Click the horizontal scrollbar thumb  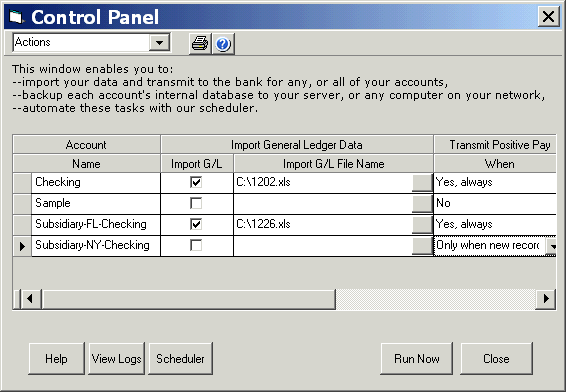pos(189,299)
